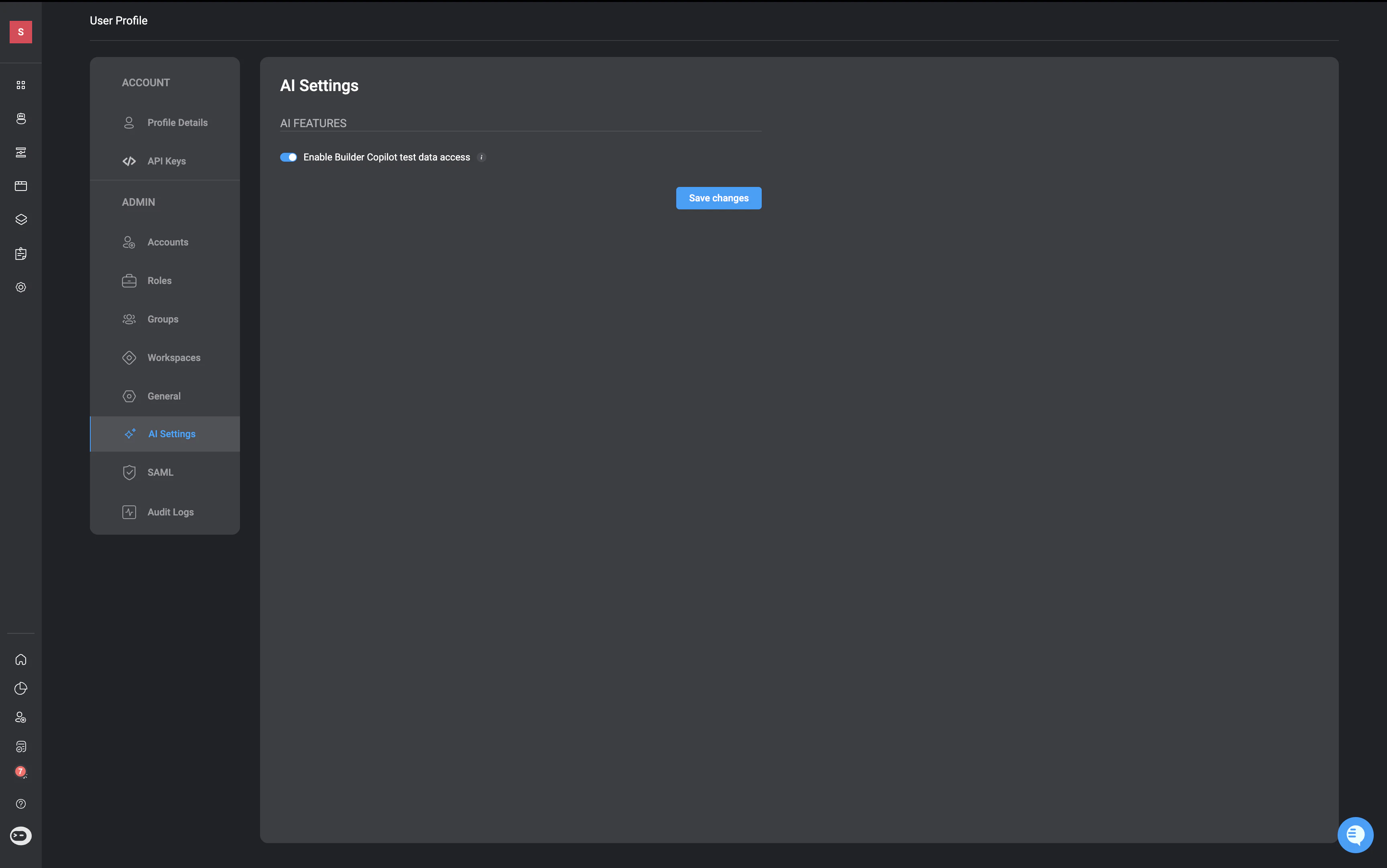The width and height of the screenshot is (1387, 868).
Task: Go to Accounts admin page
Action: pos(167,242)
